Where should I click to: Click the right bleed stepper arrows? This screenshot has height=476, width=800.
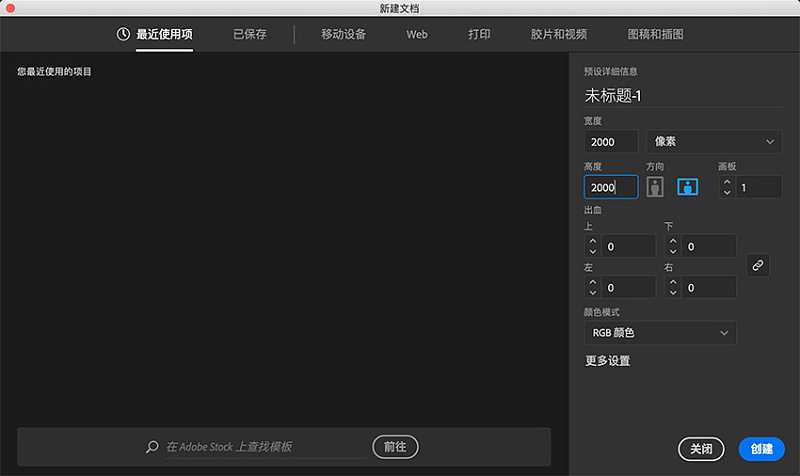click(x=673, y=287)
